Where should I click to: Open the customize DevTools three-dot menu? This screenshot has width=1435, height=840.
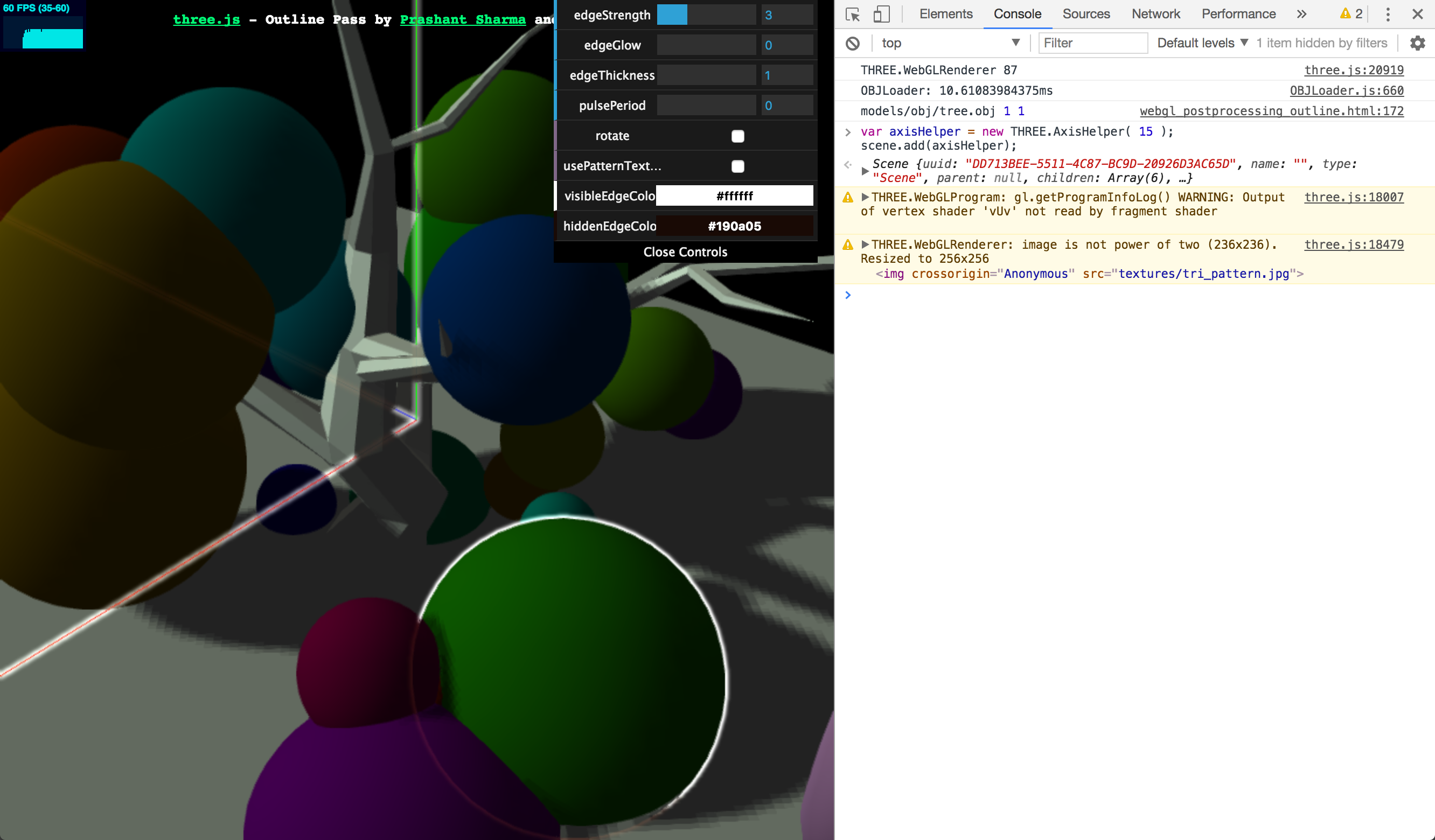click(x=1388, y=14)
